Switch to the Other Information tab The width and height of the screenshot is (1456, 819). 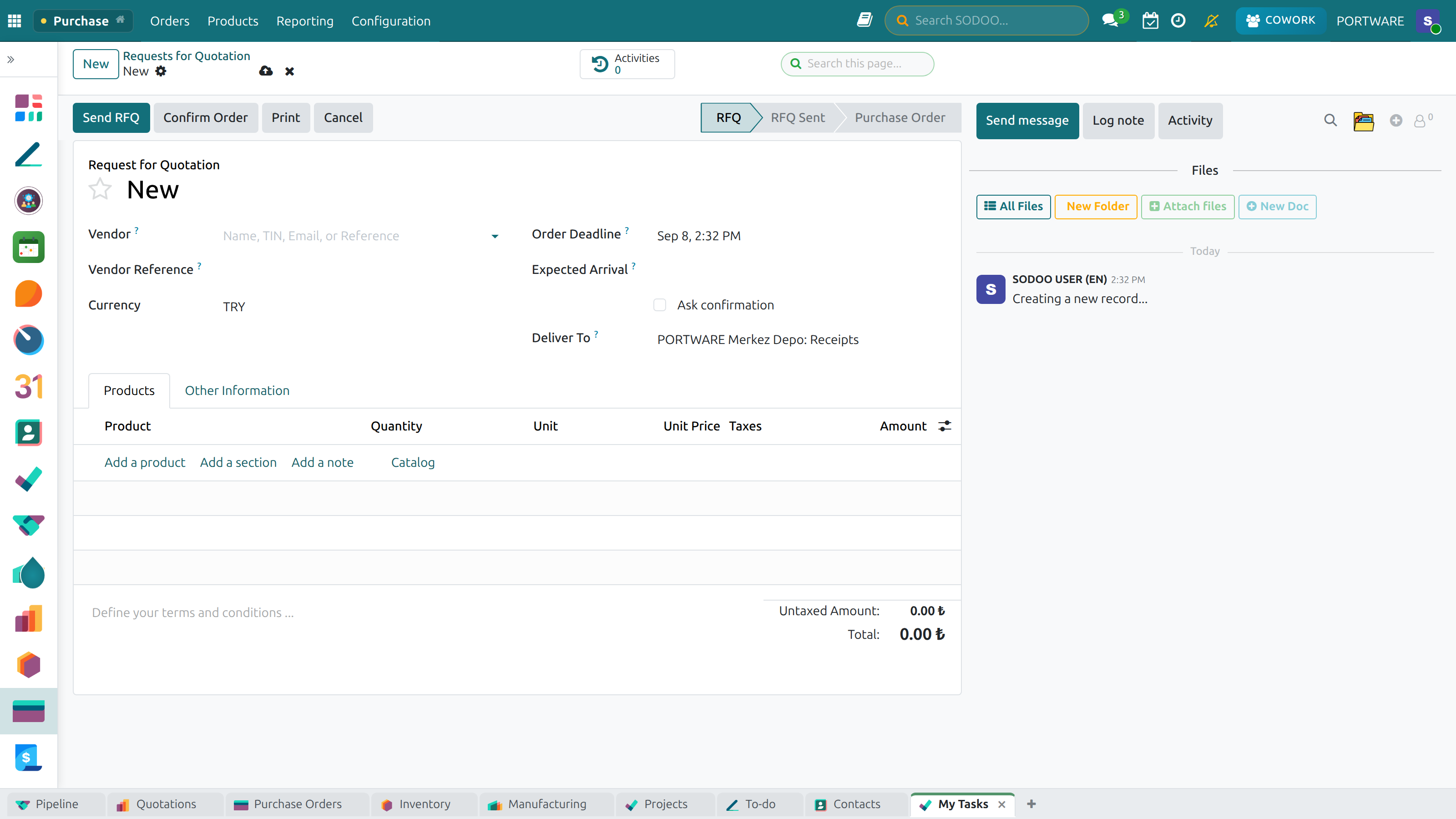point(237,390)
